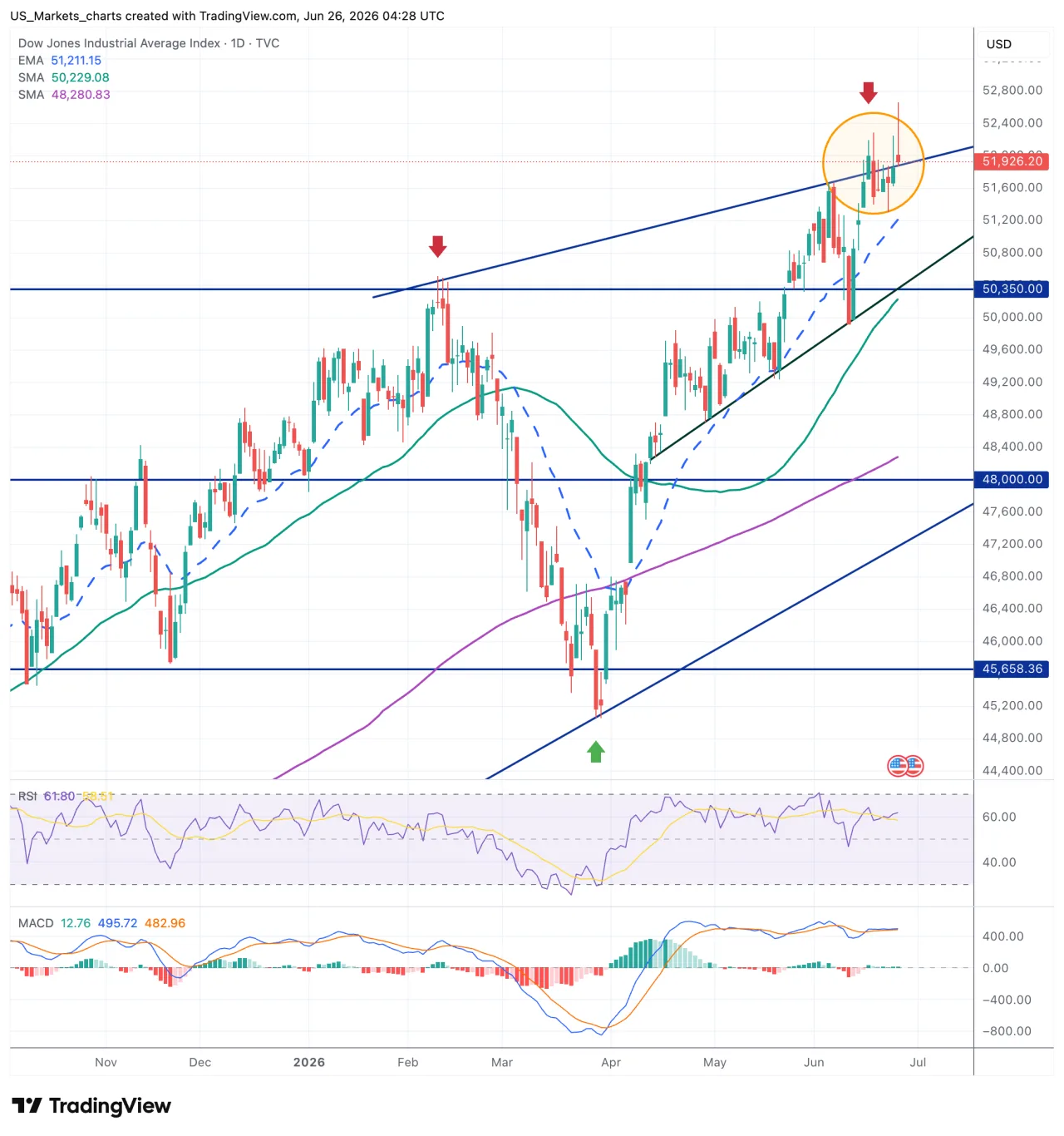Click the MACD −800.00 axis label
Image resolution: width=1064 pixels, height=1136 pixels.
coord(1007,1031)
